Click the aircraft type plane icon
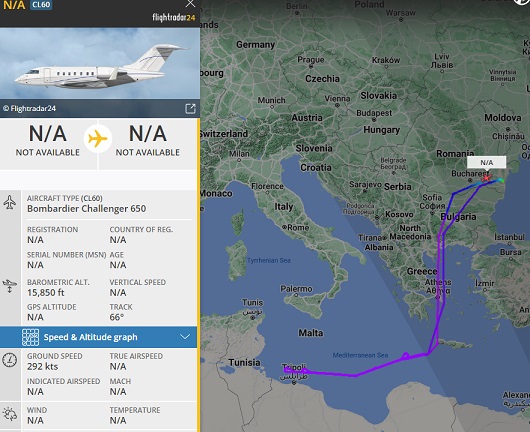The width and height of the screenshot is (530, 432). click(10, 202)
